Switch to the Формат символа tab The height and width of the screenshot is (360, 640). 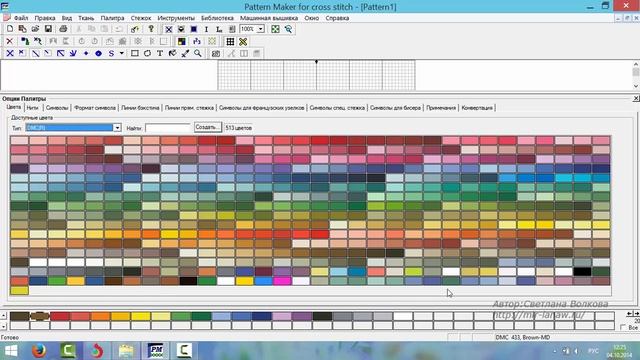[x=95, y=108]
